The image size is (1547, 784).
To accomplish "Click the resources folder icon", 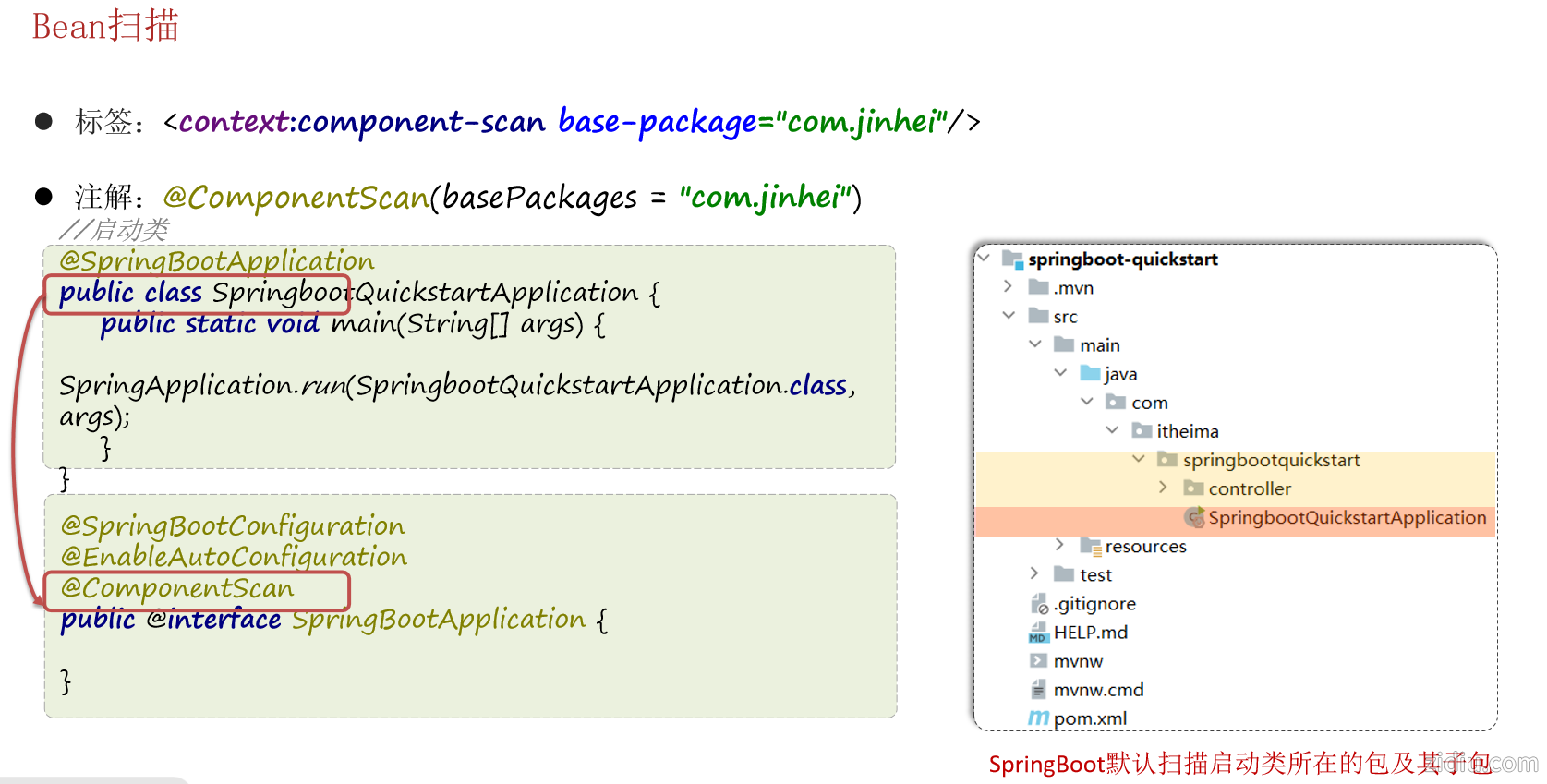I will [x=1091, y=547].
